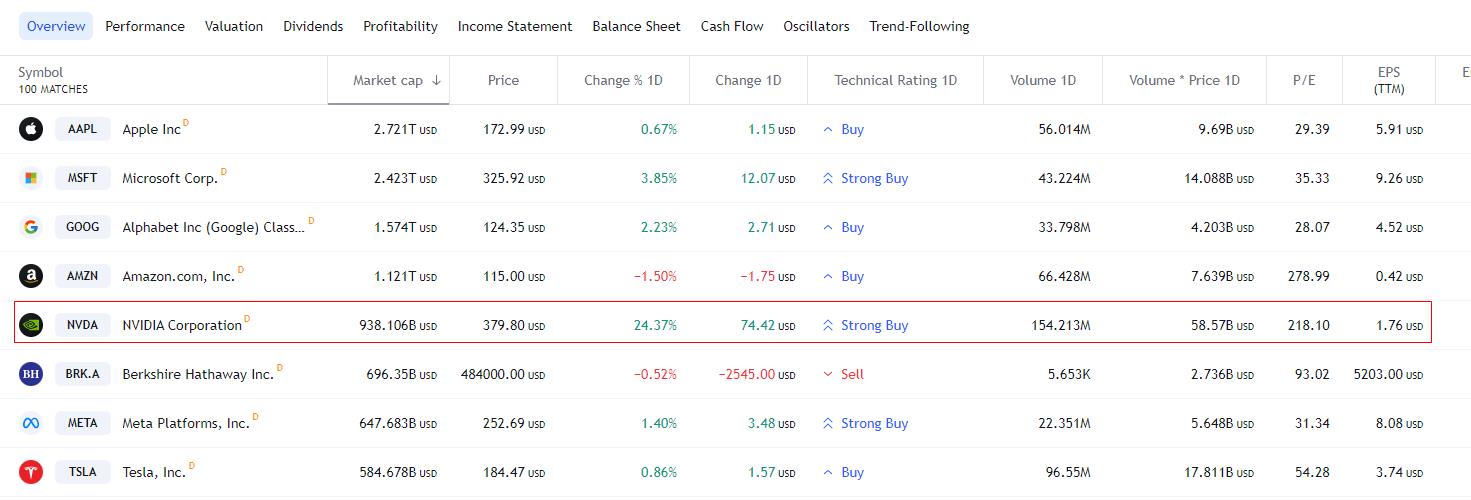Open the Trend-Following tab

[x=919, y=26]
